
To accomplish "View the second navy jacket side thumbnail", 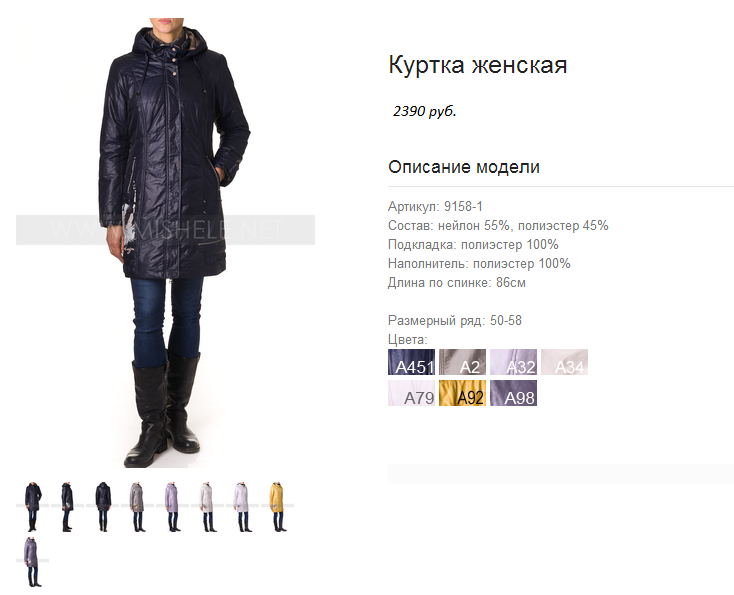I will coord(67,506).
